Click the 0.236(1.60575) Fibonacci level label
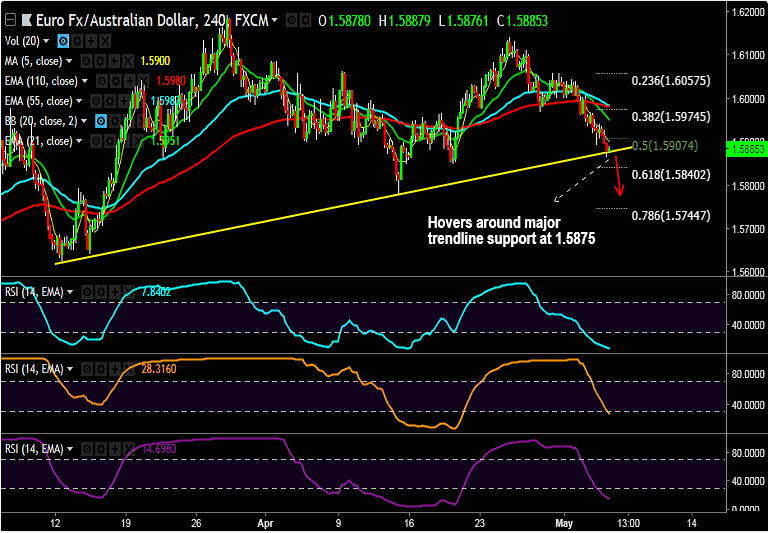This screenshot has width=768, height=533. pyautogui.click(x=671, y=81)
